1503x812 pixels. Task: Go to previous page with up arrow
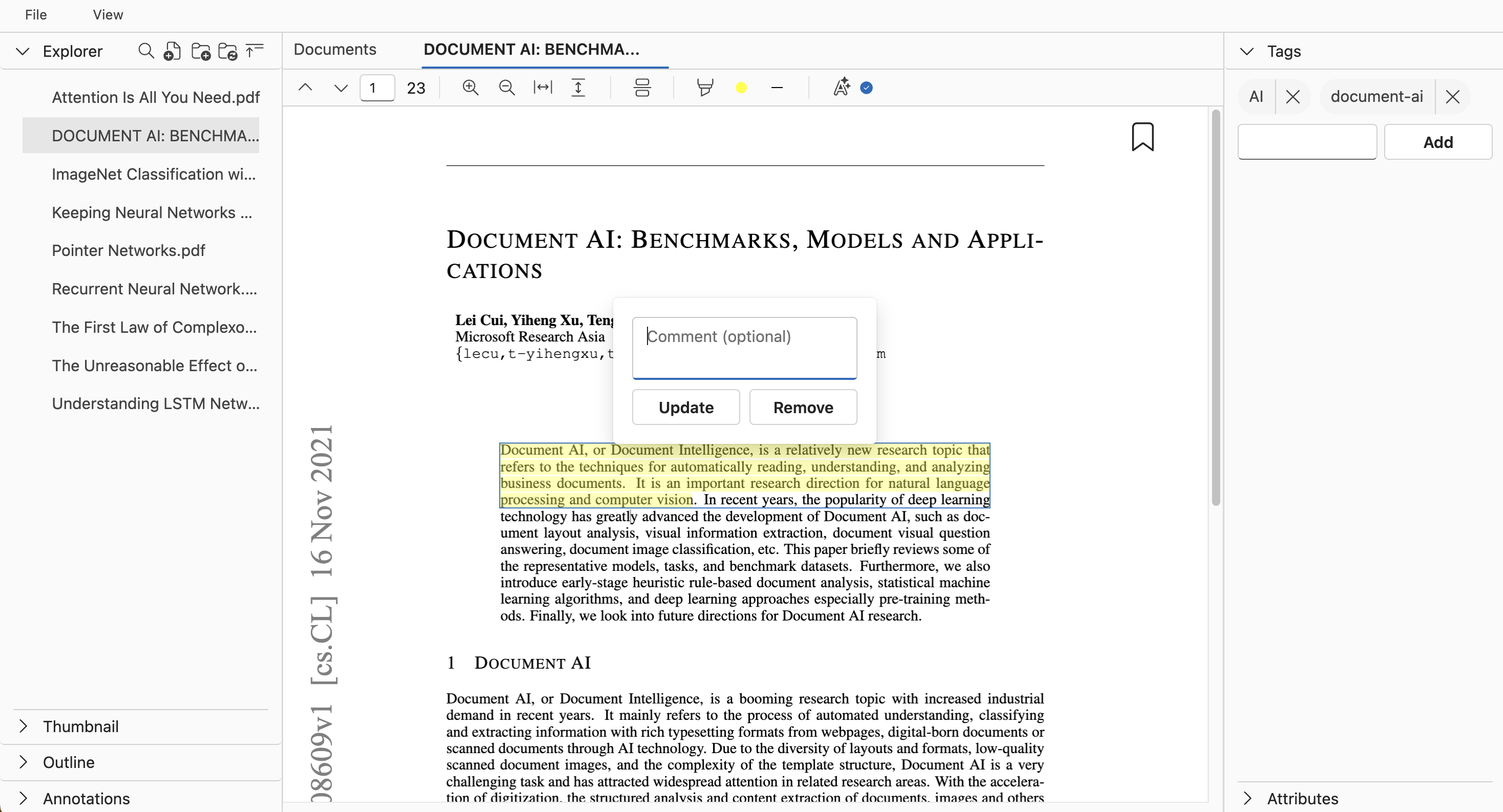coord(305,88)
